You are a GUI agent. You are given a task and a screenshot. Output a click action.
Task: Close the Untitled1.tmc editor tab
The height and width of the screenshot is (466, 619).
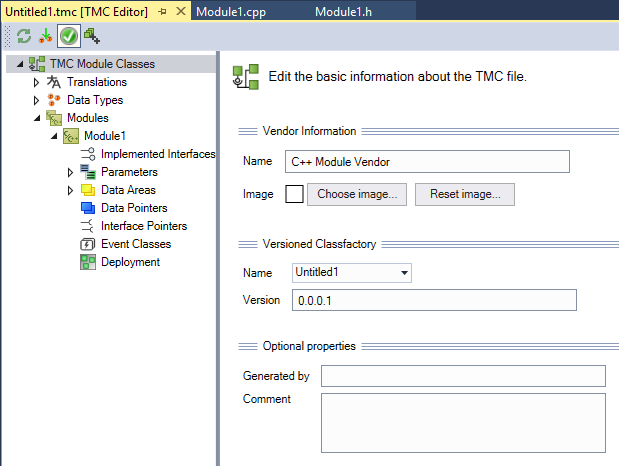(181, 11)
